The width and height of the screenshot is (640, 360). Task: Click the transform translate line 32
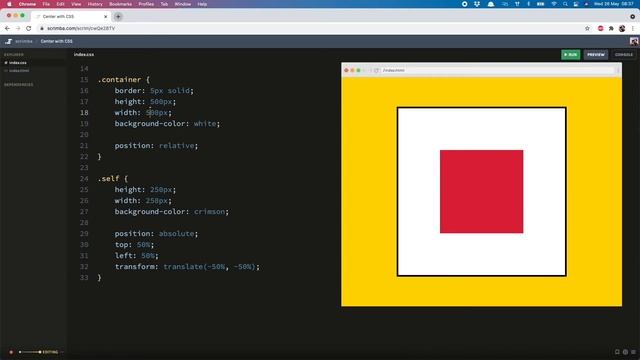pyautogui.click(x=187, y=267)
